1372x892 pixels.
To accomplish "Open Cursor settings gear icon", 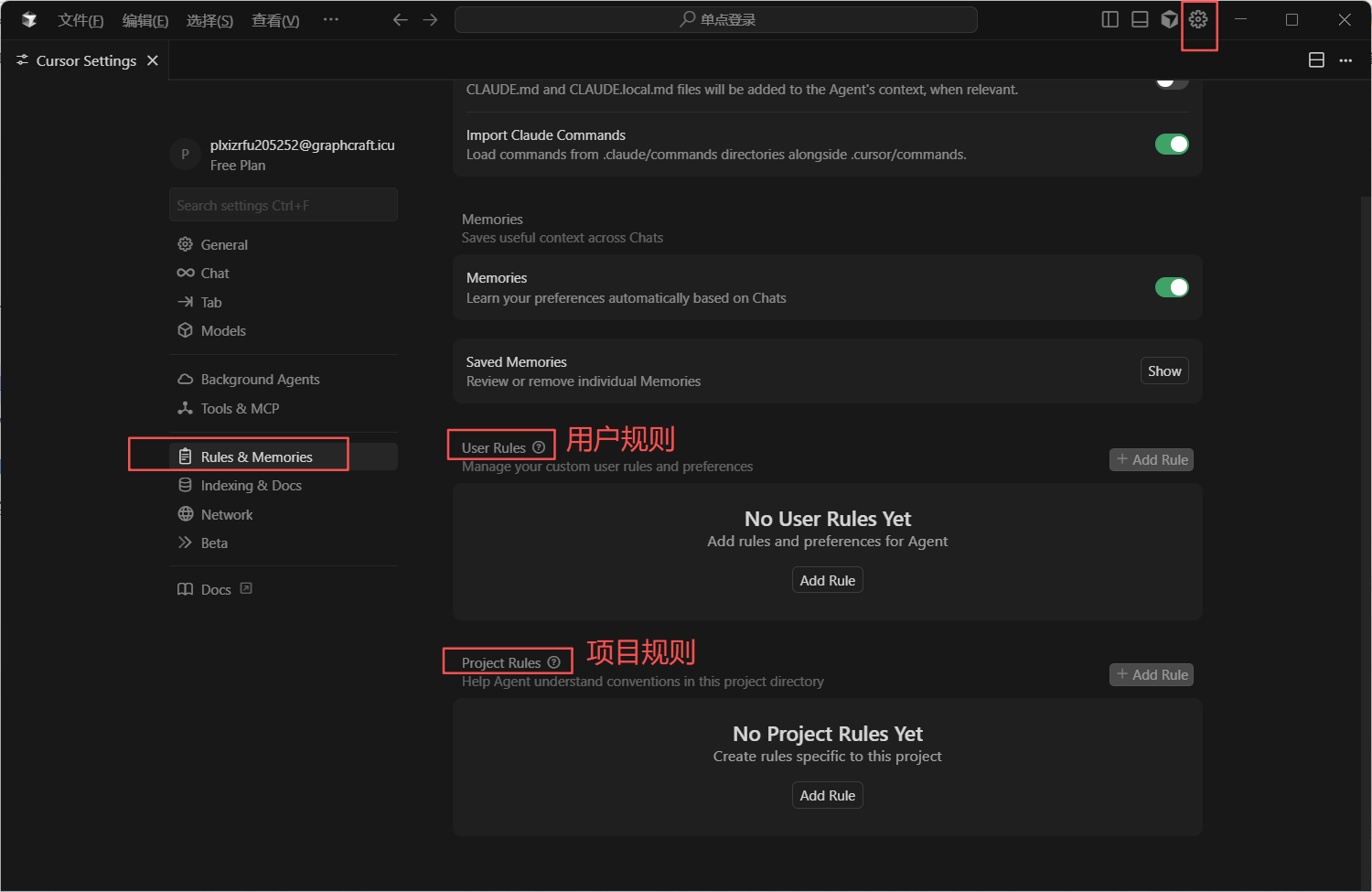I will (1198, 19).
